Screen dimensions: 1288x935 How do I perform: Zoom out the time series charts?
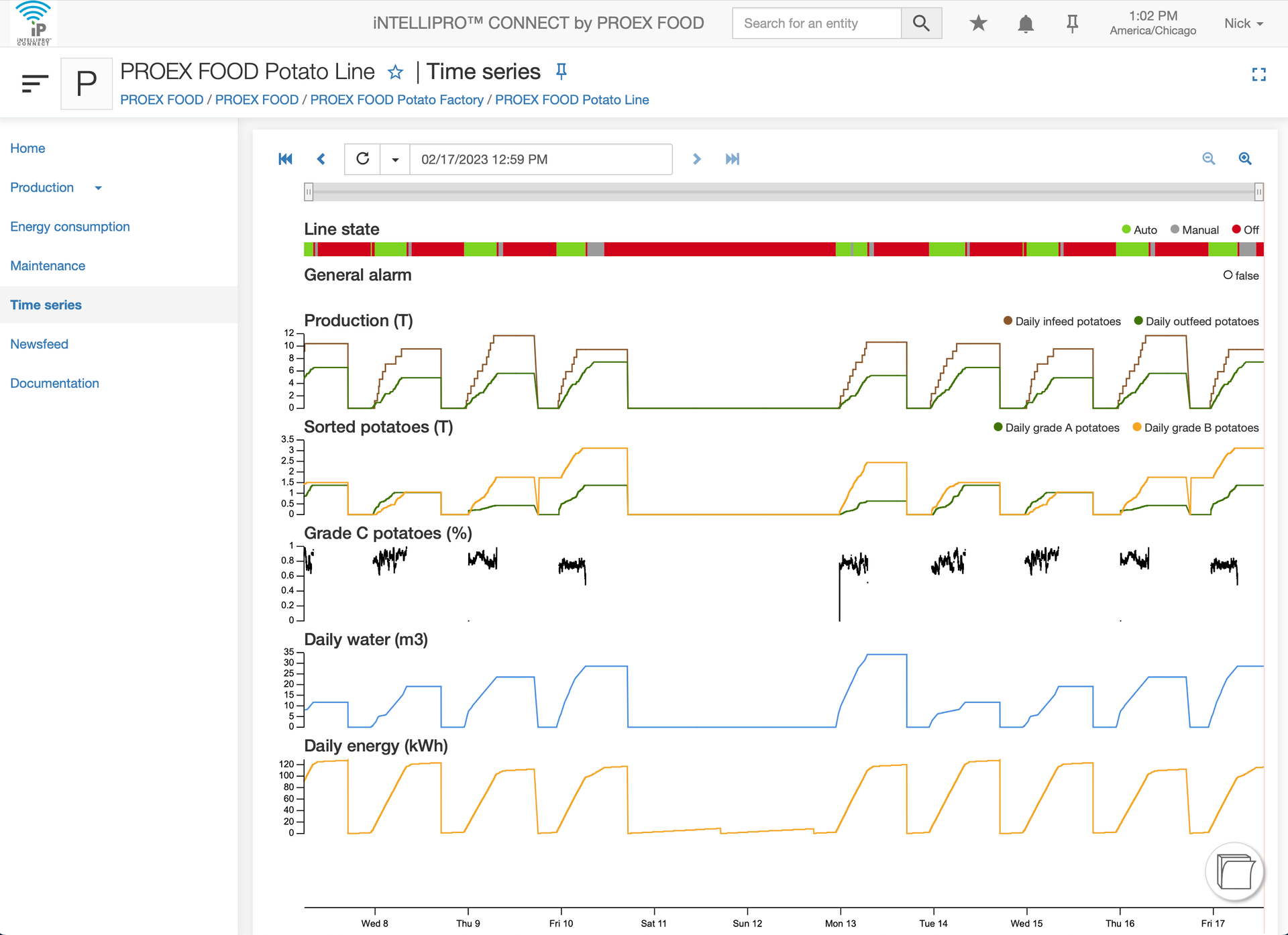(1209, 158)
